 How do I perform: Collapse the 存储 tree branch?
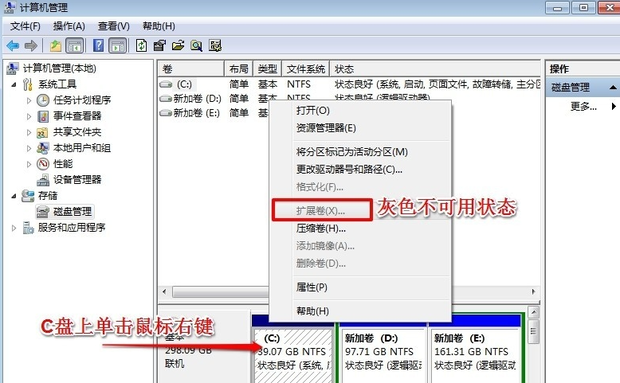pyautogui.click(x=14, y=196)
